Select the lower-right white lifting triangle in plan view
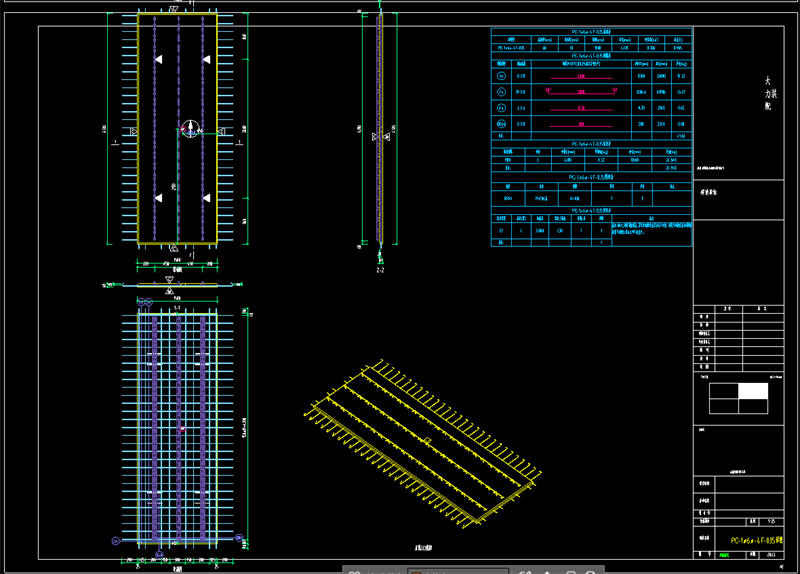The height and width of the screenshot is (574, 800). click(x=206, y=198)
